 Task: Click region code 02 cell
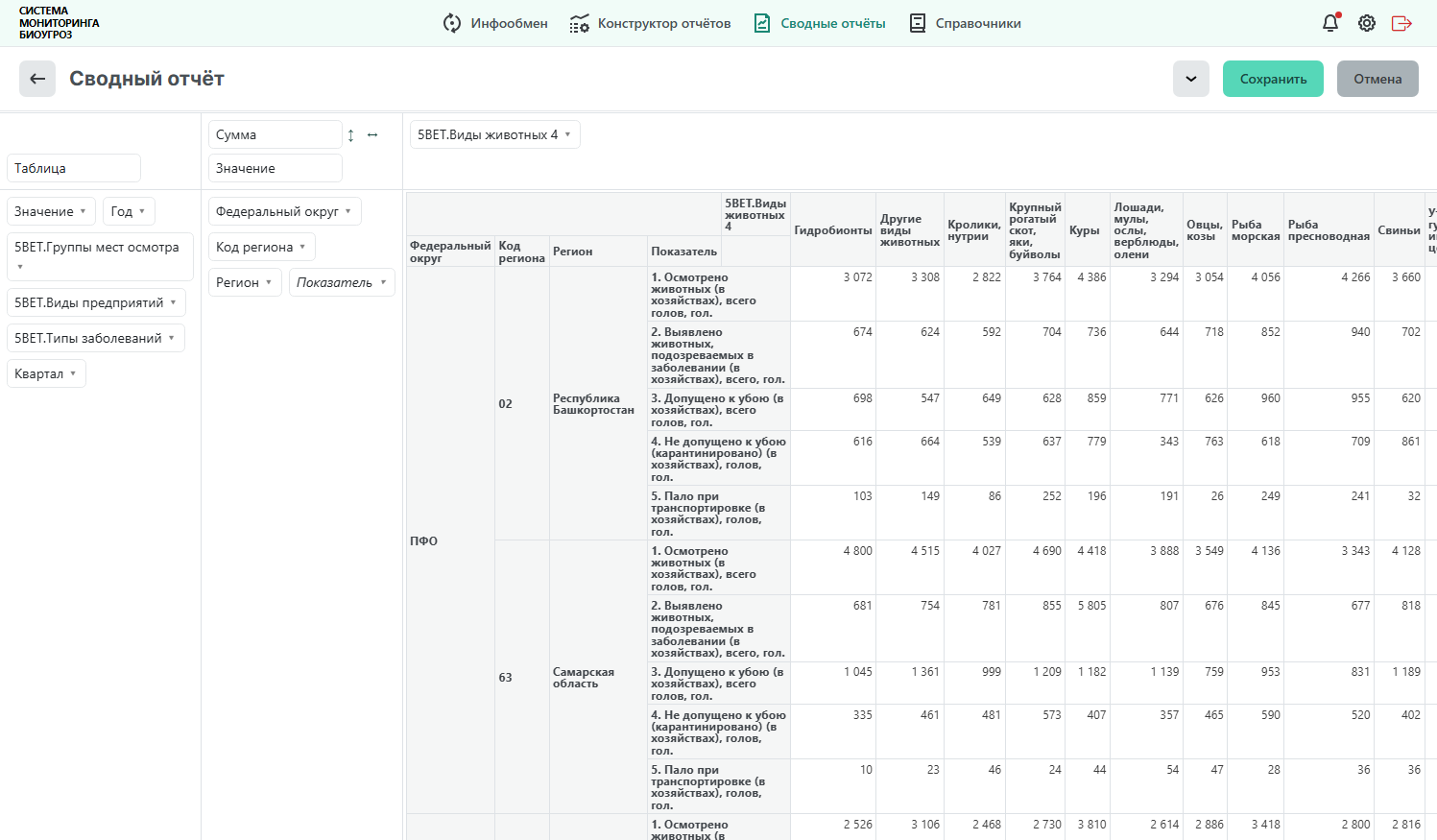(x=522, y=404)
